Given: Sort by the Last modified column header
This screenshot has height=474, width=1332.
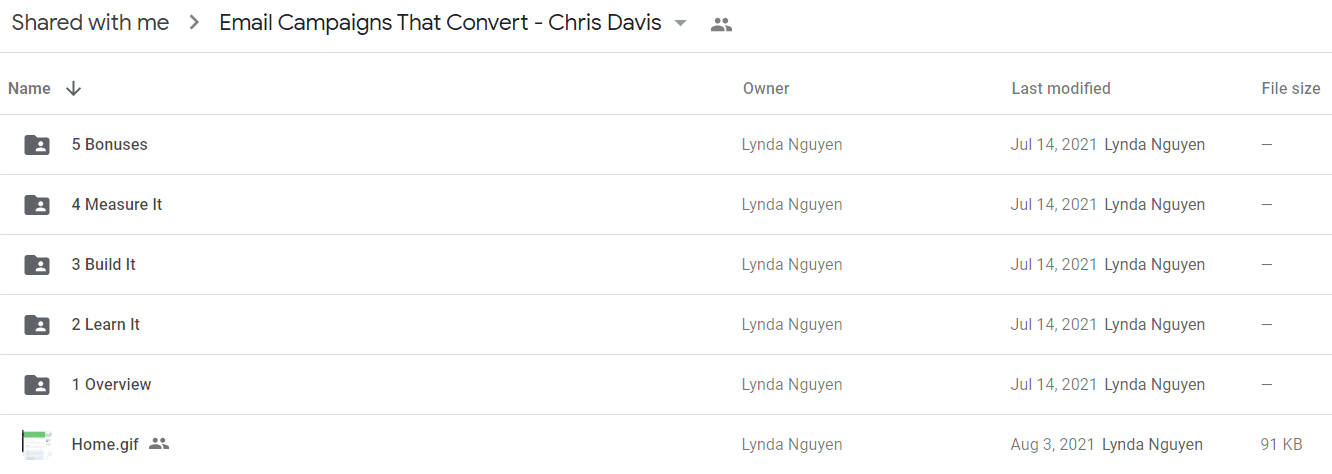Looking at the screenshot, I should [x=1061, y=88].
